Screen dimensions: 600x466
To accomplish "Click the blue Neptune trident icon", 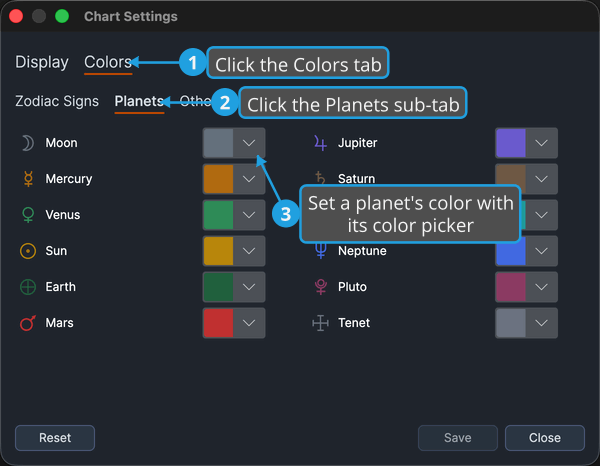I will [321, 251].
